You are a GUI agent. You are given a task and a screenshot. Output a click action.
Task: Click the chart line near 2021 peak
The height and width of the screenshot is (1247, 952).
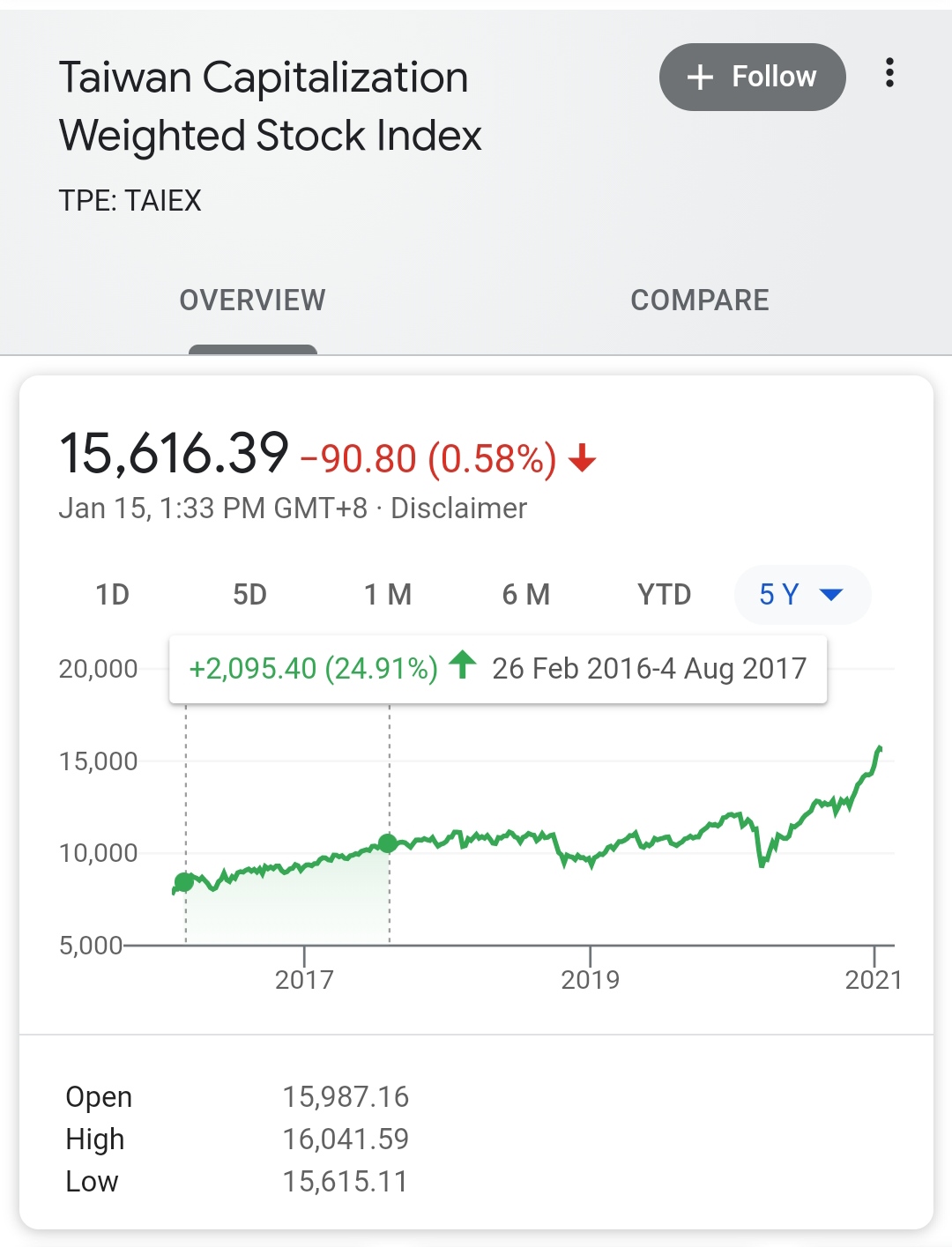(878, 749)
